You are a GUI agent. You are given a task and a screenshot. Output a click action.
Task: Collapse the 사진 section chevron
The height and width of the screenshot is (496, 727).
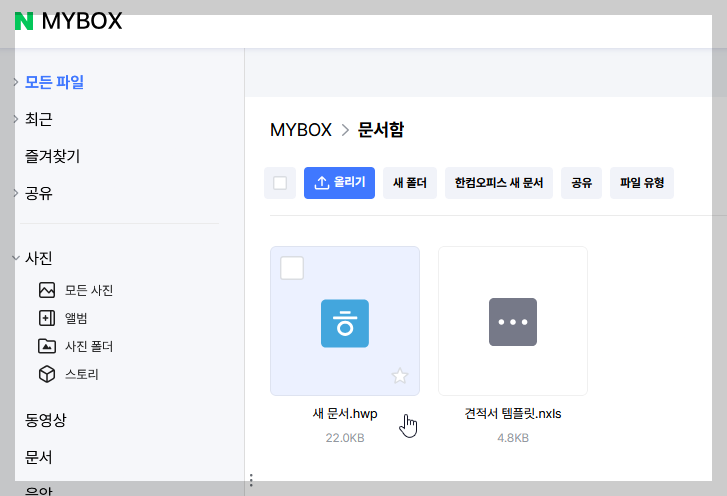pos(16,258)
